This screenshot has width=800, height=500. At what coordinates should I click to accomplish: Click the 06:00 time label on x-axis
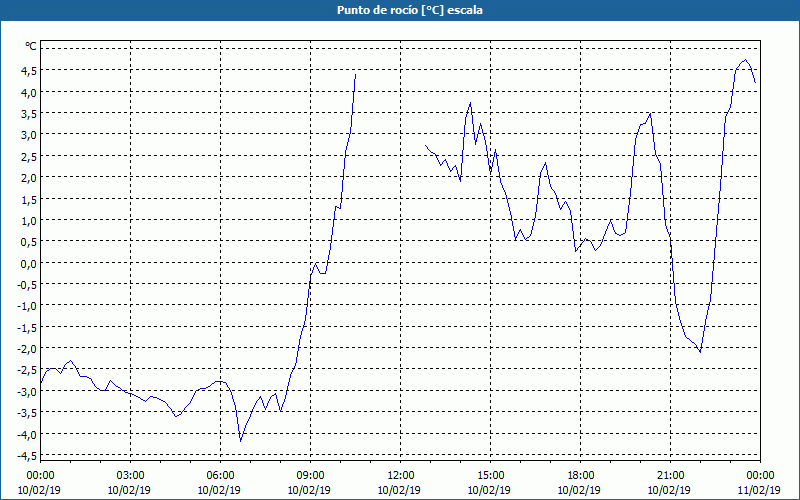[220, 476]
